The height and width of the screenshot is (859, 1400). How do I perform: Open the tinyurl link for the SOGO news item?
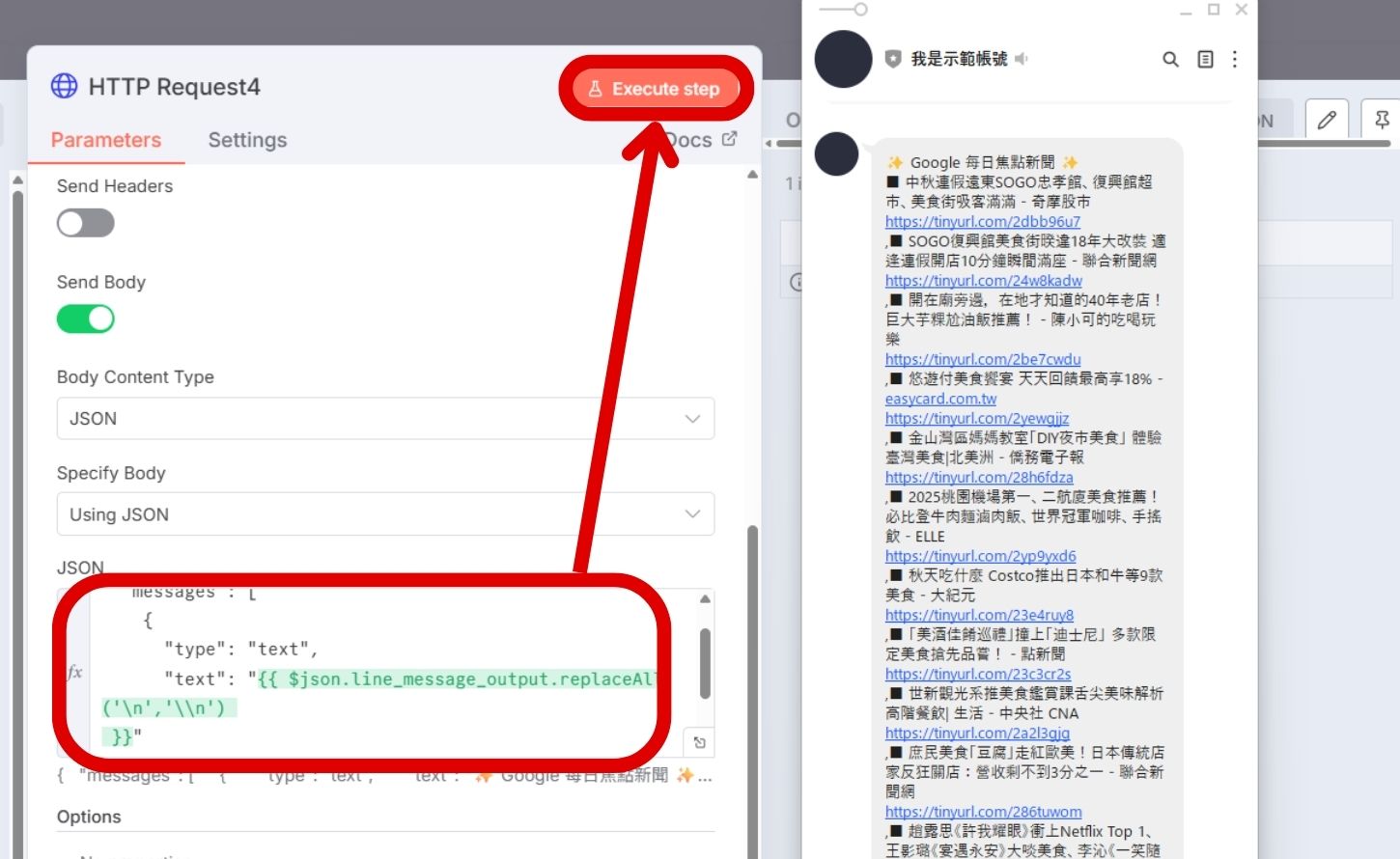[983, 221]
